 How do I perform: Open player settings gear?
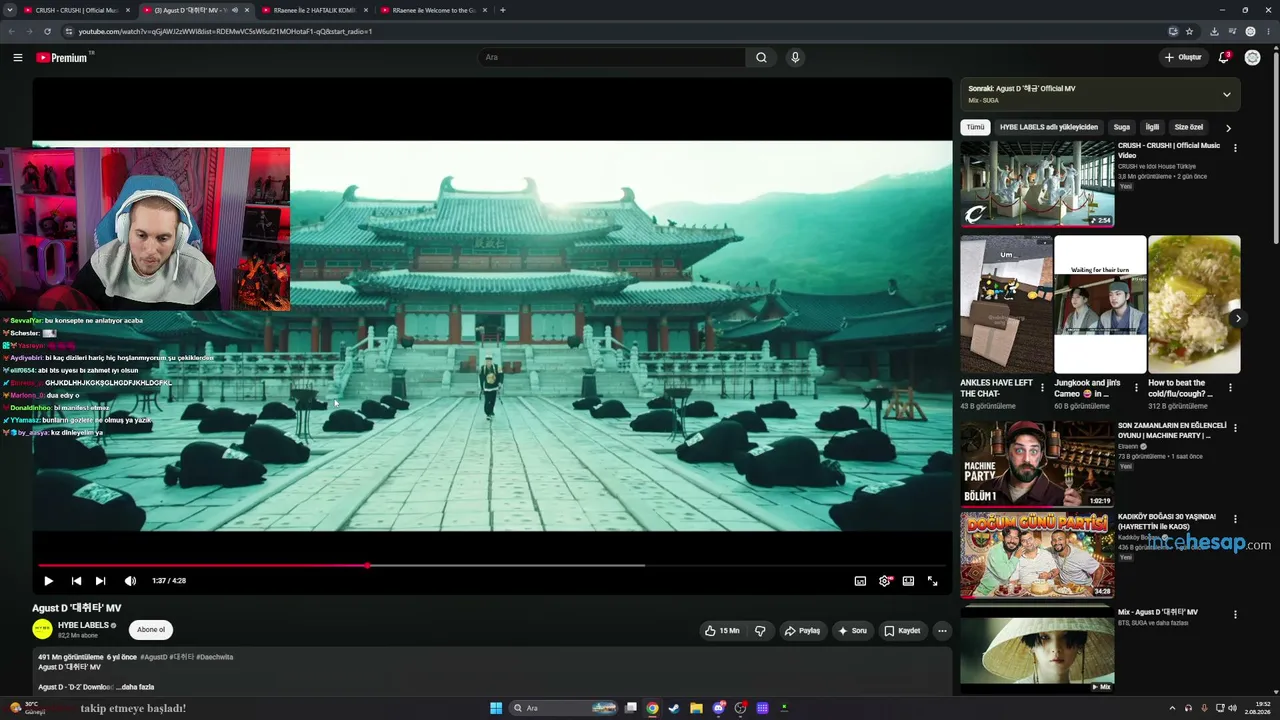(885, 581)
